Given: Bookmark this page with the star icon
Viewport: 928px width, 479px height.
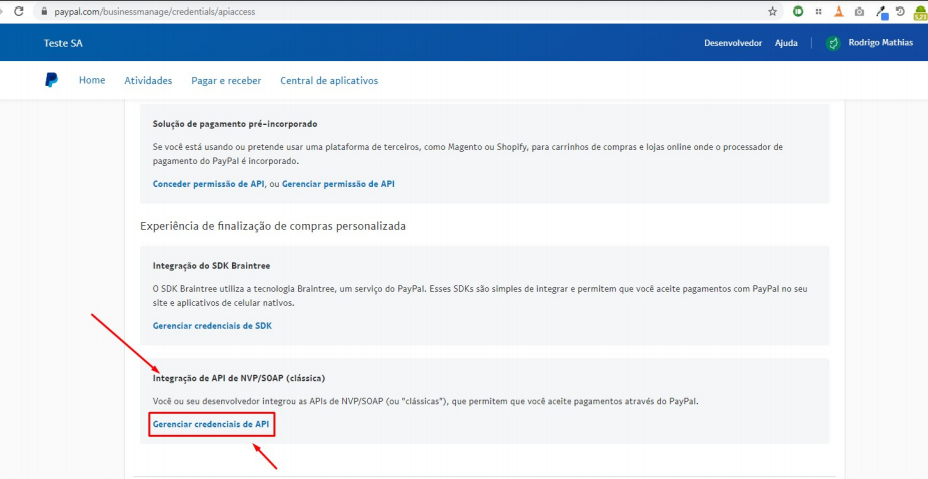Looking at the screenshot, I should pyautogui.click(x=772, y=11).
